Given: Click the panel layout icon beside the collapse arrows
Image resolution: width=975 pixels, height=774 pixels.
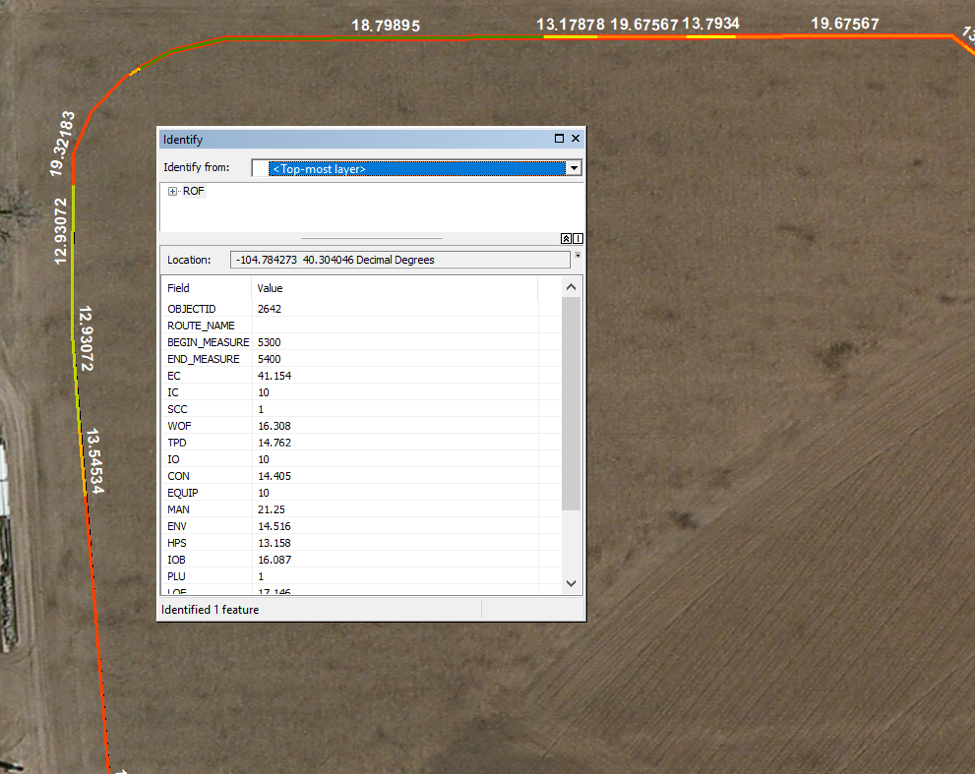Looking at the screenshot, I should click(578, 239).
